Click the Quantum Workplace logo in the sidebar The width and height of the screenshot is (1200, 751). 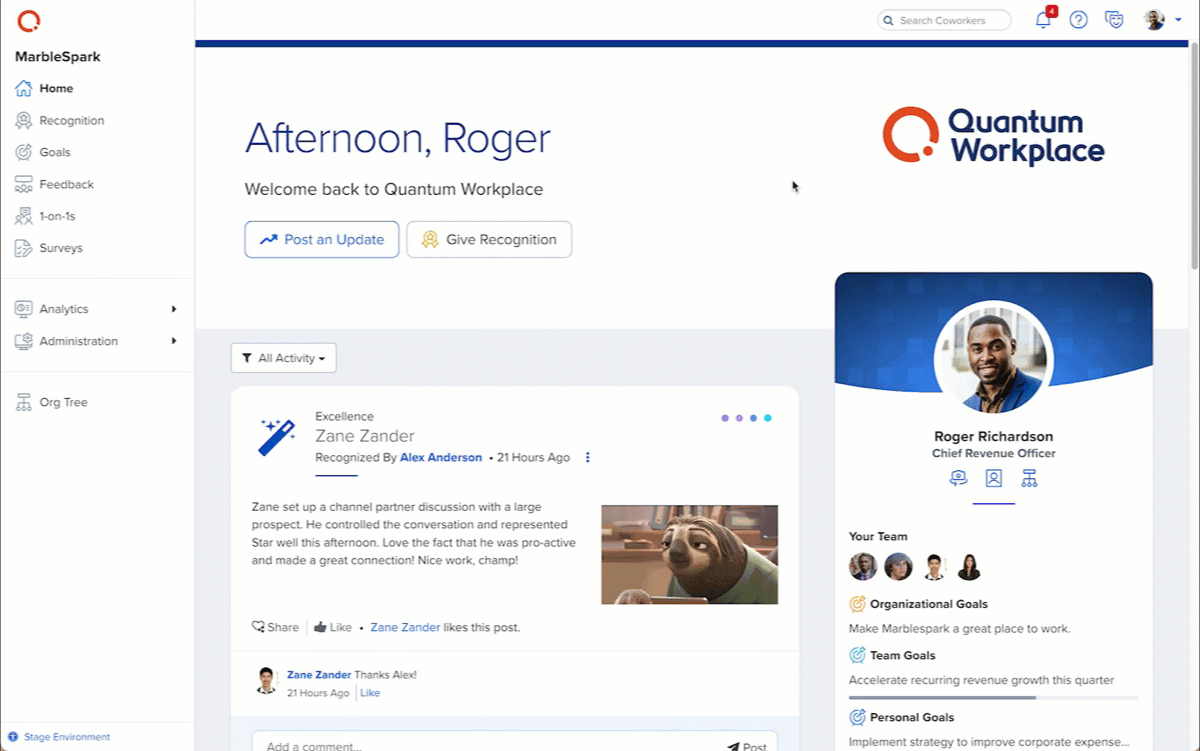pos(30,20)
